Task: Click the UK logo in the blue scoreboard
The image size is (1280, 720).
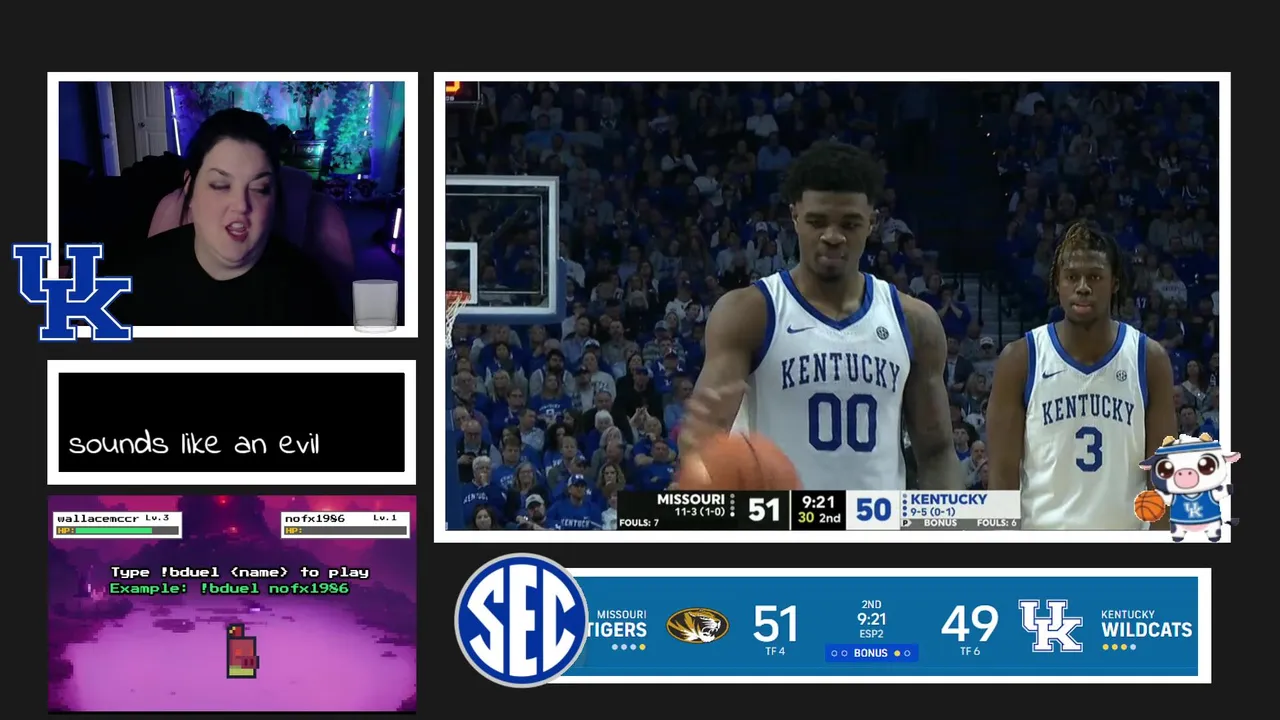Action: coord(1050,626)
